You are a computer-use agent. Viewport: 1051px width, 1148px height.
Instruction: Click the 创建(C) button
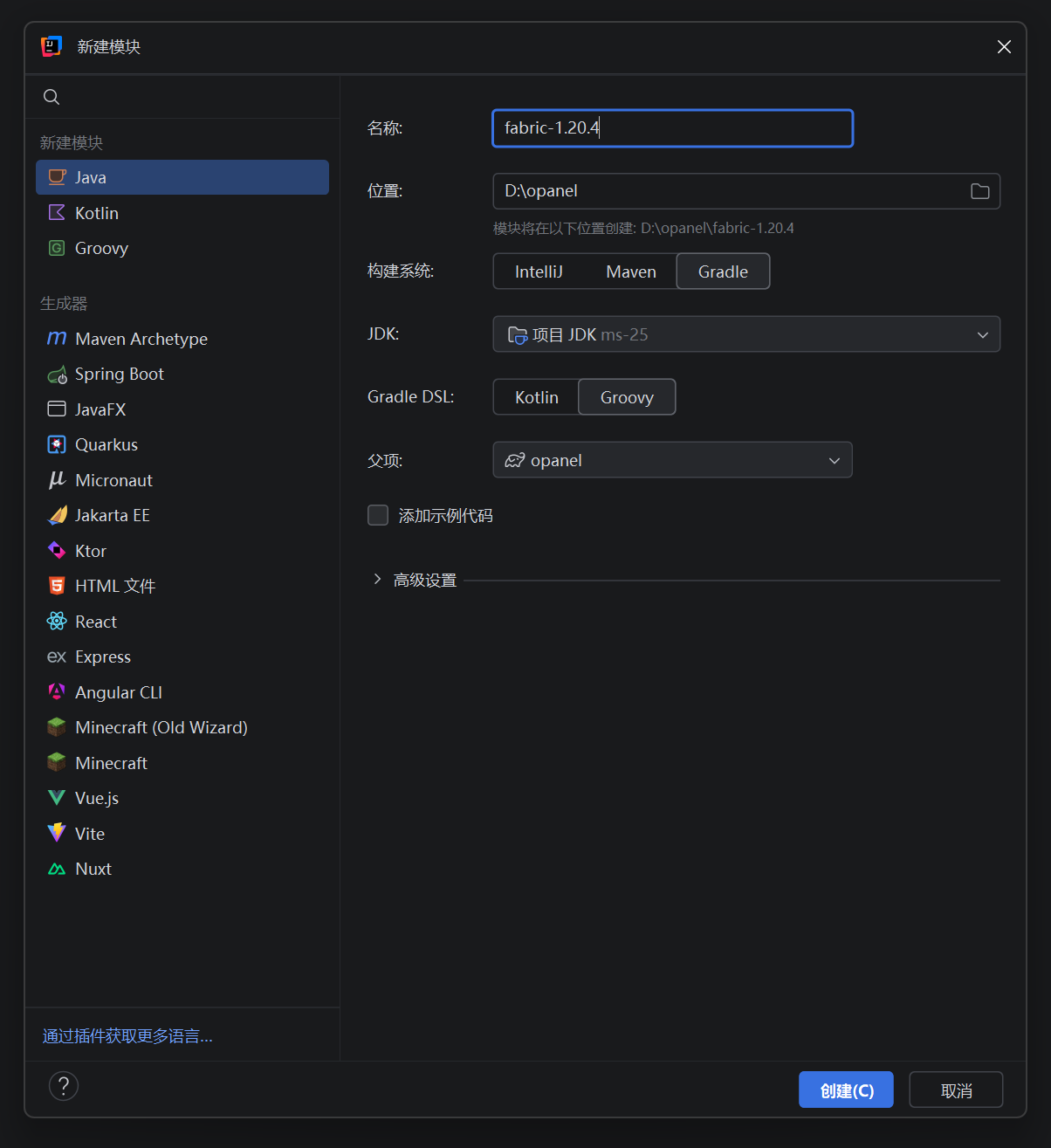tap(846, 1090)
